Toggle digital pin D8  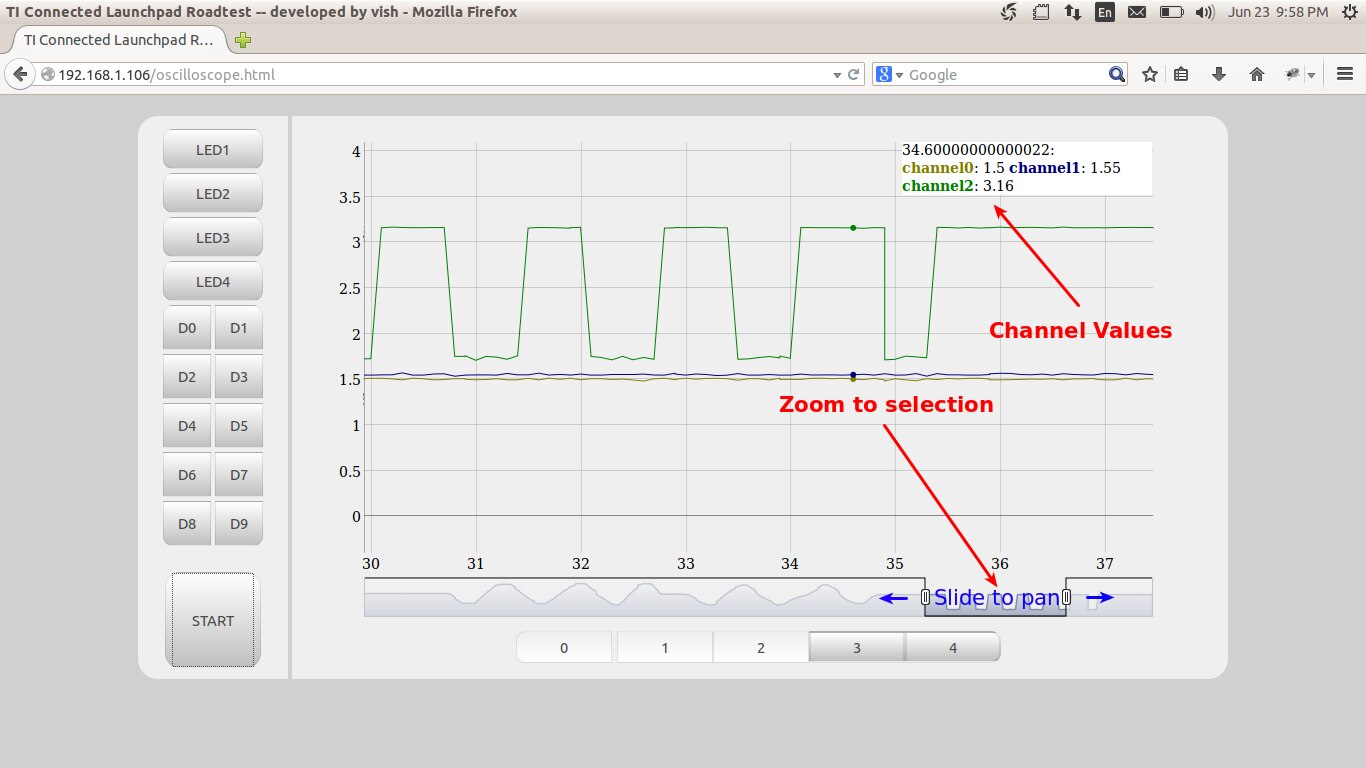tap(187, 524)
